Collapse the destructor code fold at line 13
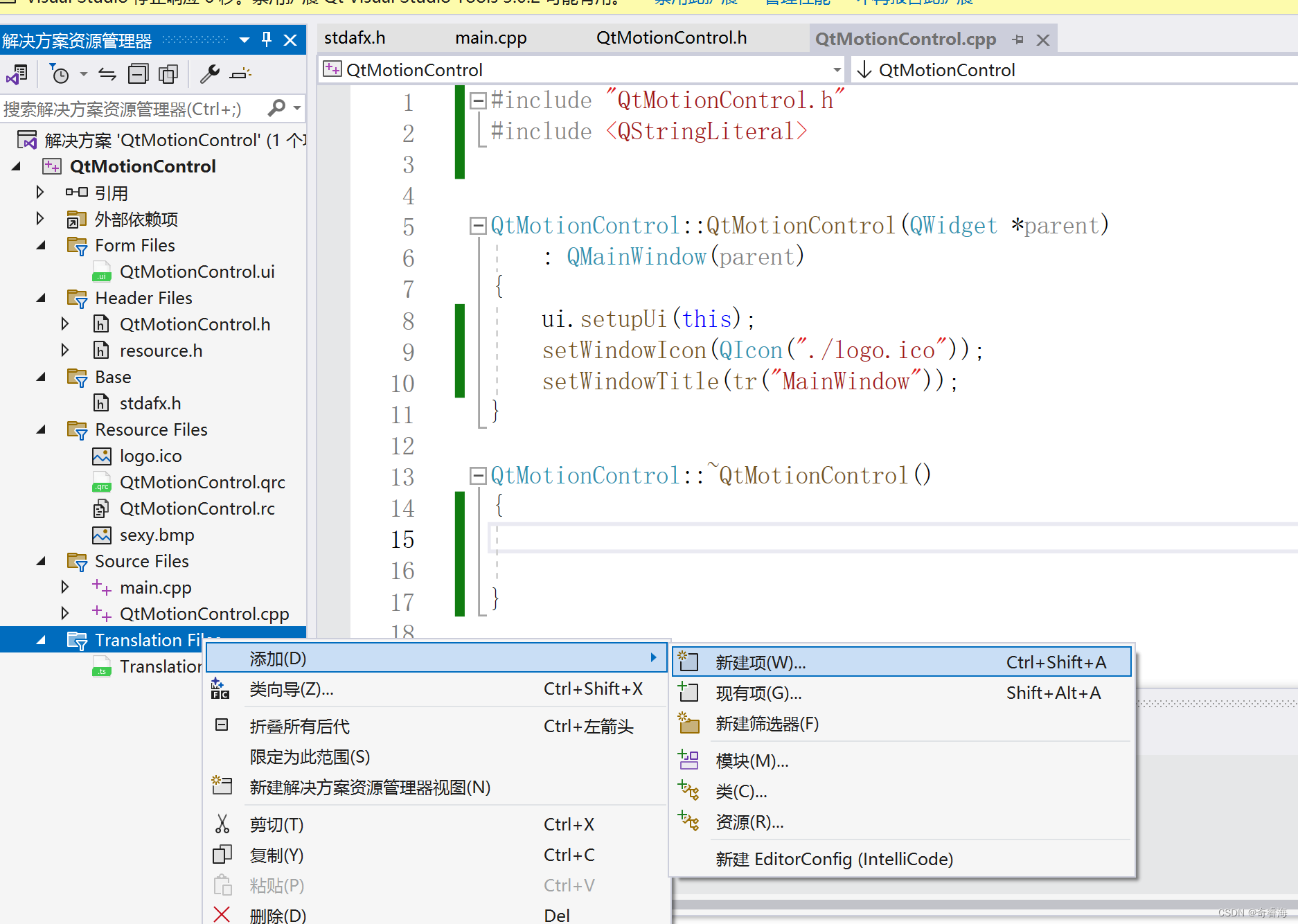The image size is (1298, 924). [477, 476]
